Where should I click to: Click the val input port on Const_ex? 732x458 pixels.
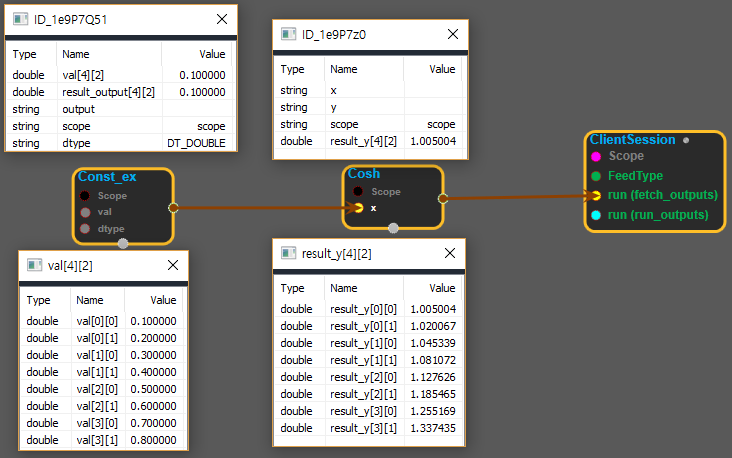[x=85, y=212]
